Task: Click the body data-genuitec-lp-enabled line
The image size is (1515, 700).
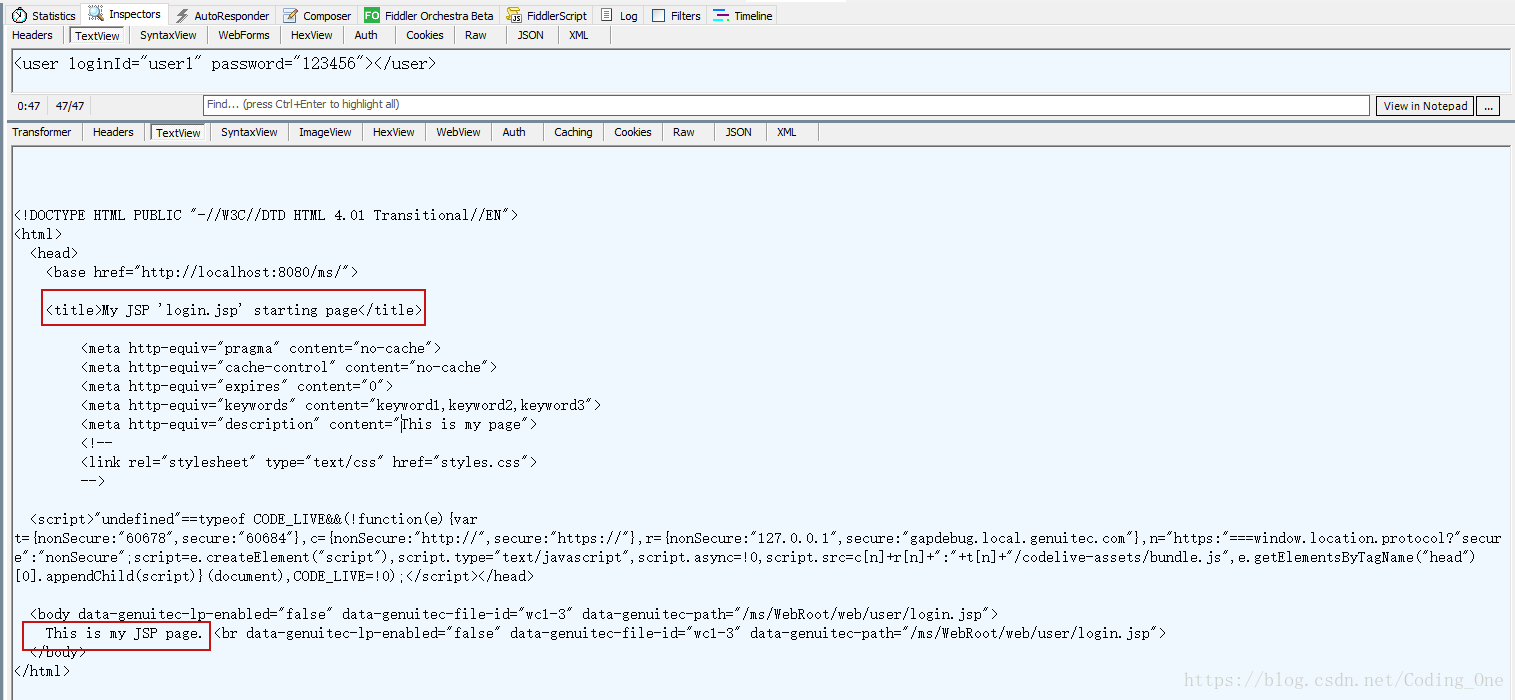Action: (x=514, y=614)
